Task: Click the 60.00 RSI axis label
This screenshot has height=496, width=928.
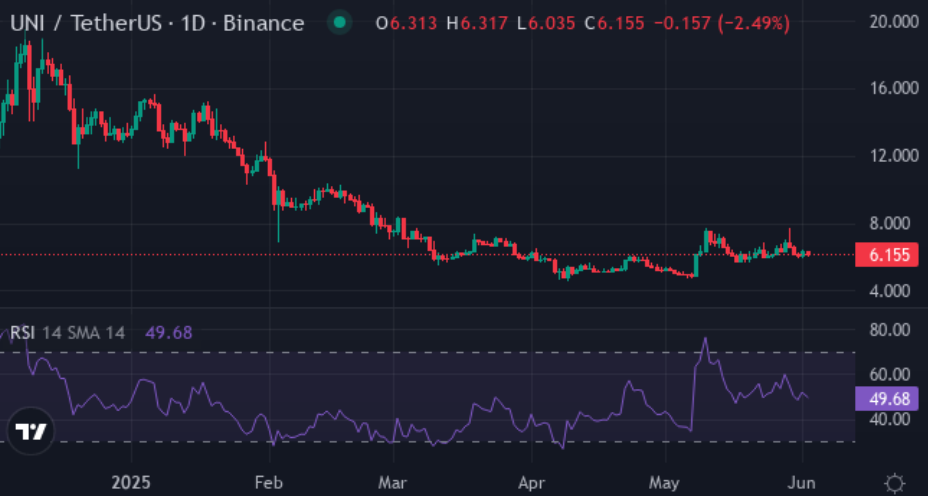Action: point(890,375)
